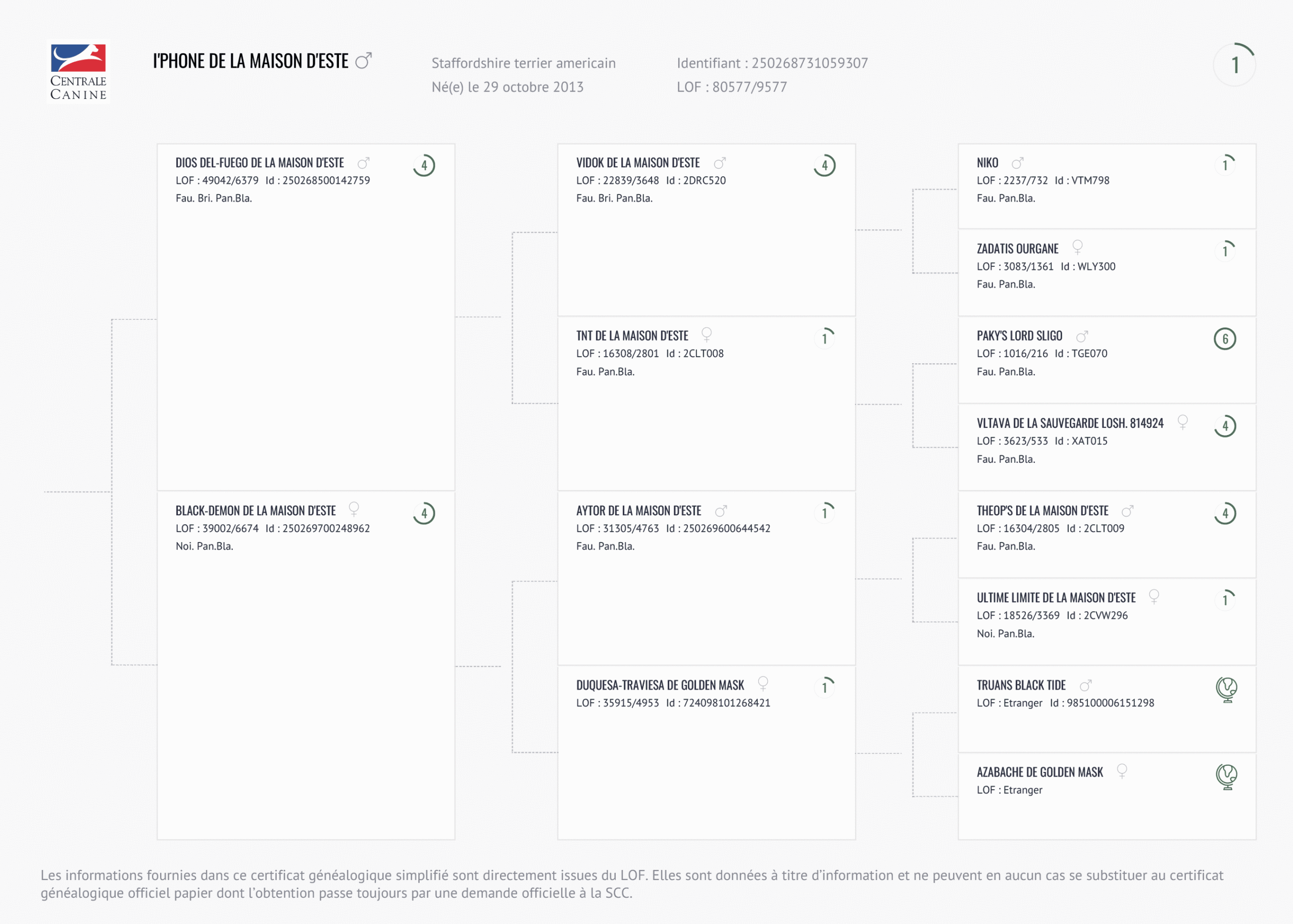Click the rating badge 6 on Paky's Lord Sligo
Image resolution: width=1293 pixels, height=924 pixels.
point(1225,339)
